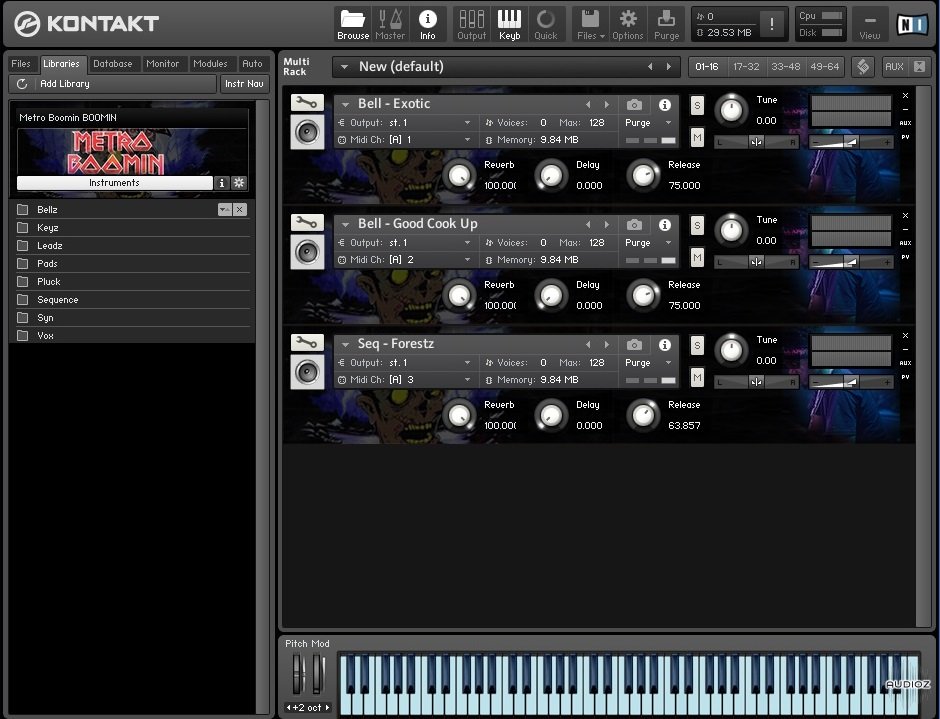
Task: Click the Purge icon in toolbar
Action: (x=666, y=24)
